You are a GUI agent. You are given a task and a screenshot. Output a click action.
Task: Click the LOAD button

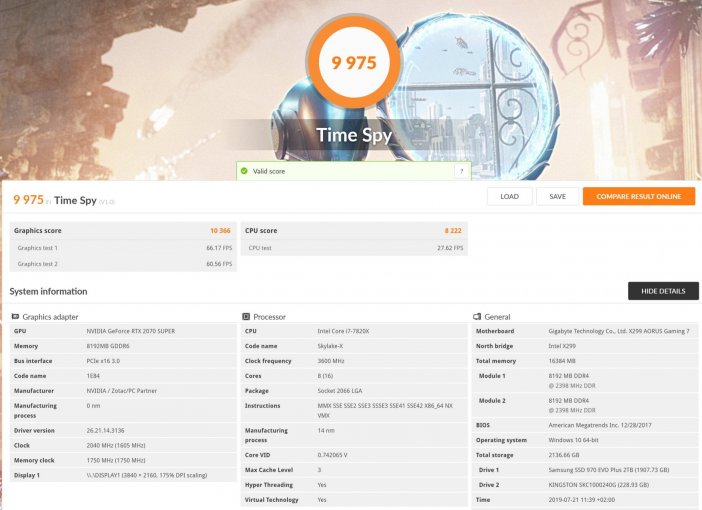click(509, 197)
